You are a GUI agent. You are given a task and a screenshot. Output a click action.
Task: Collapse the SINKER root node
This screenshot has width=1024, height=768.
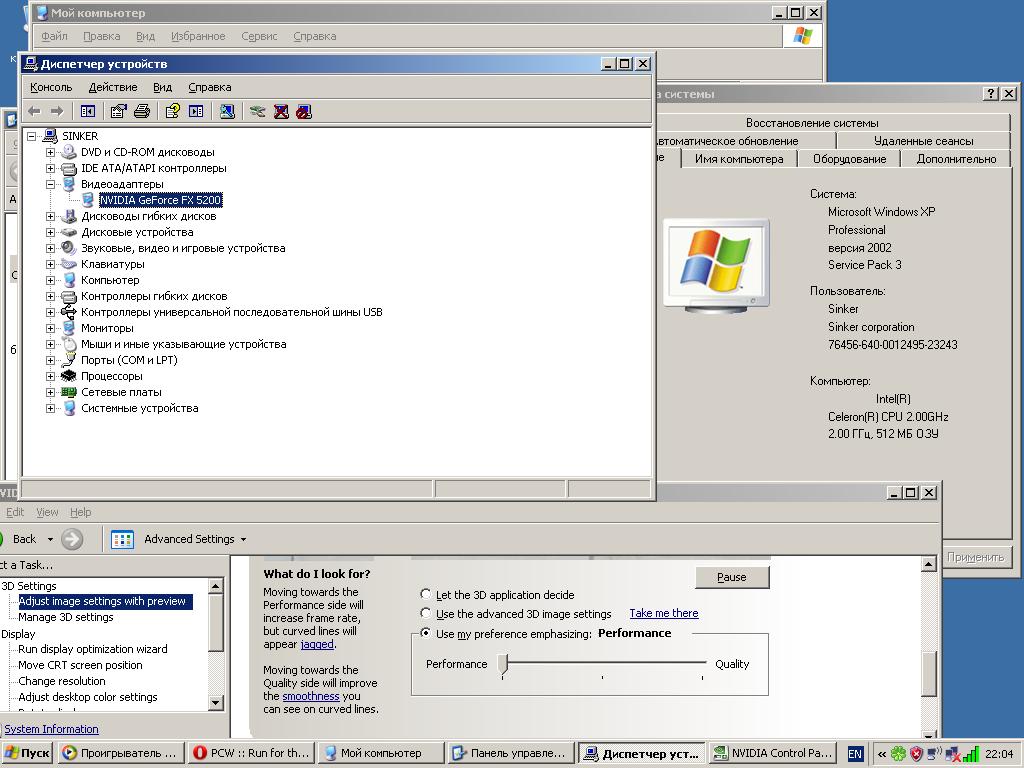tap(31, 136)
